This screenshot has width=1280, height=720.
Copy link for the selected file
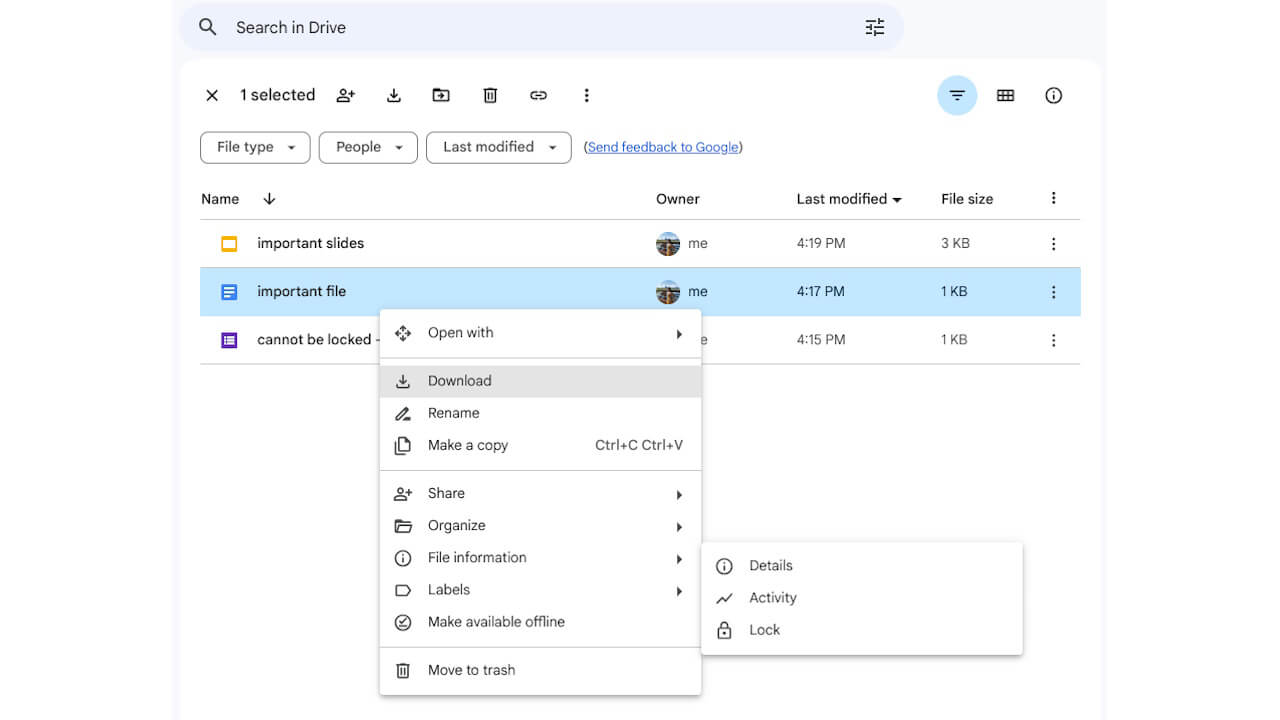tap(538, 95)
